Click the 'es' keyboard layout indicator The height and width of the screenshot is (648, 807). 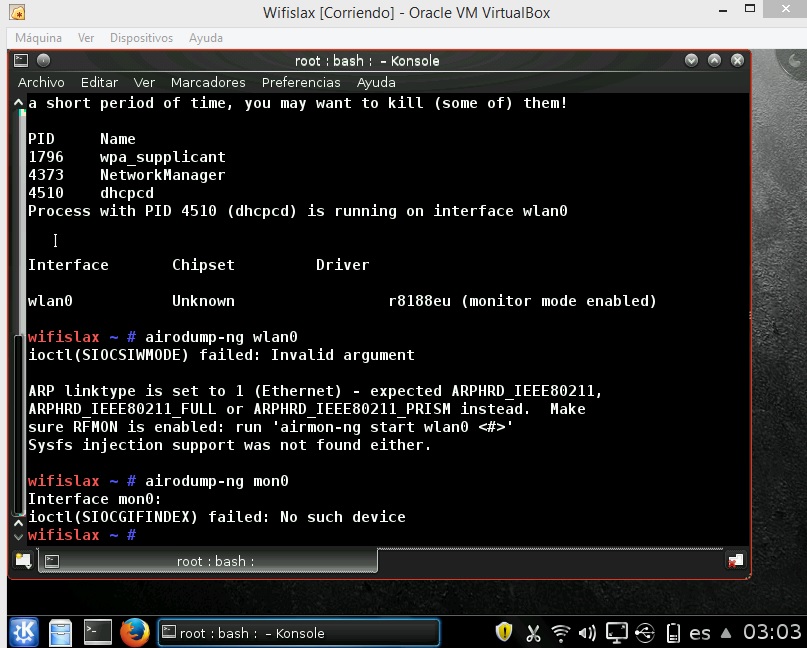tap(700, 633)
